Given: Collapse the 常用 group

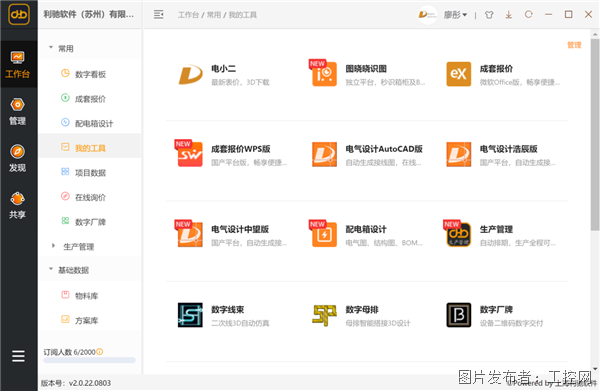Looking at the screenshot, I should click(x=51, y=48).
